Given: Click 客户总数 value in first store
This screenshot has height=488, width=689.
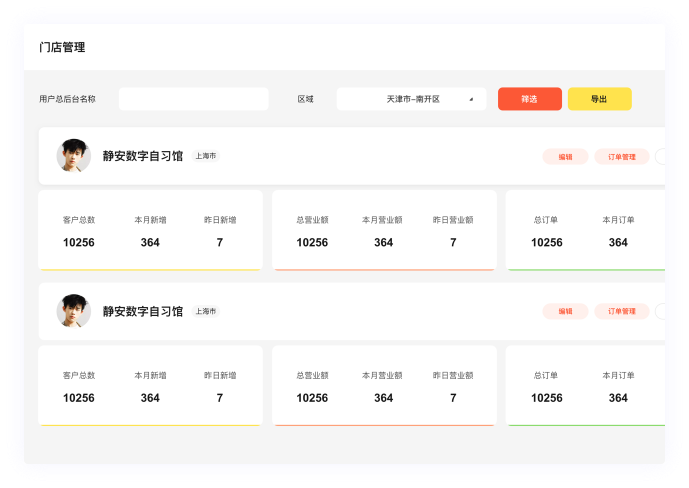Looking at the screenshot, I should coord(79,242).
